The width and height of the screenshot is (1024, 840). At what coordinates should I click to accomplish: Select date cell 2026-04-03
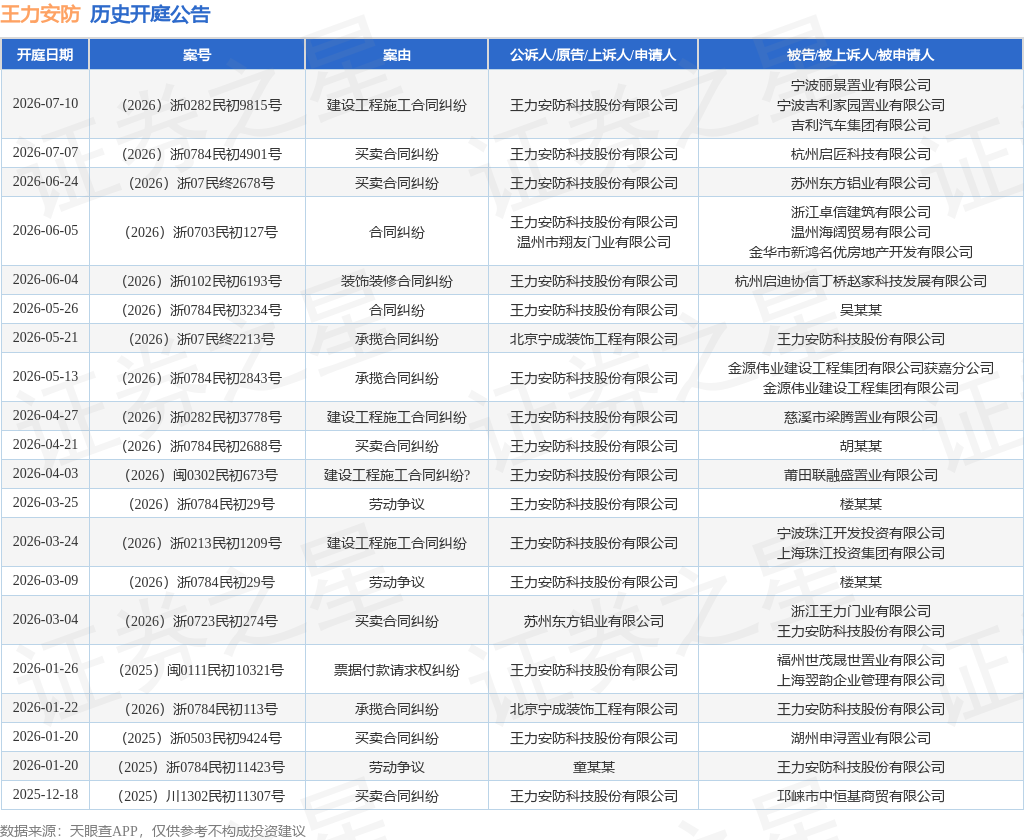[45, 474]
